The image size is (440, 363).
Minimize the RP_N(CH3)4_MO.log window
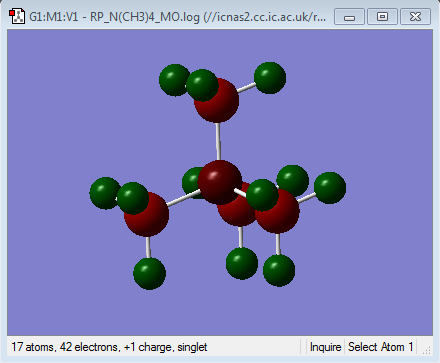click(x=349, y=17)
